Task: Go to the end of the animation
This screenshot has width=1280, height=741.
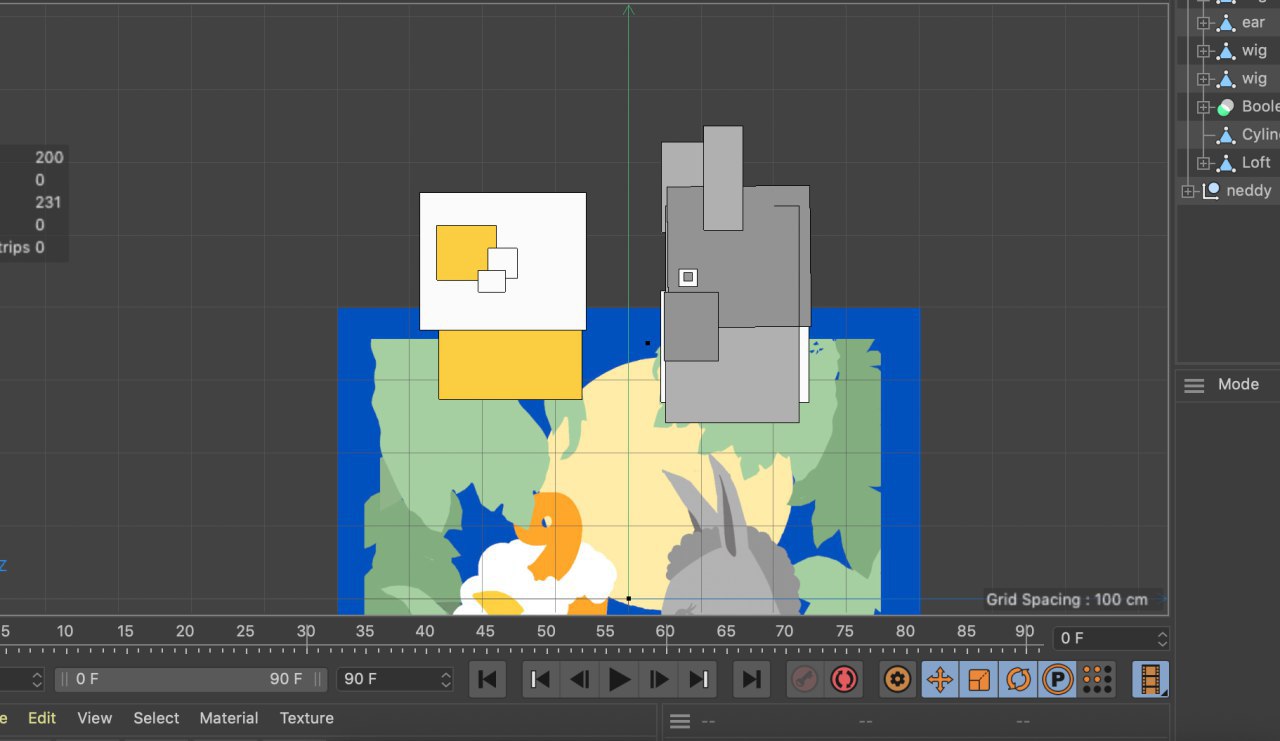Action: pyautogui.click(x=751, y=680)
